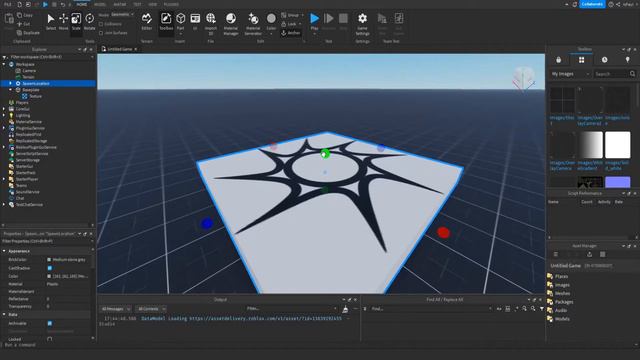Switch to the HOME ribbon tab
The height and width of the screenshot is (360, 640).
[x=82, y=4]
